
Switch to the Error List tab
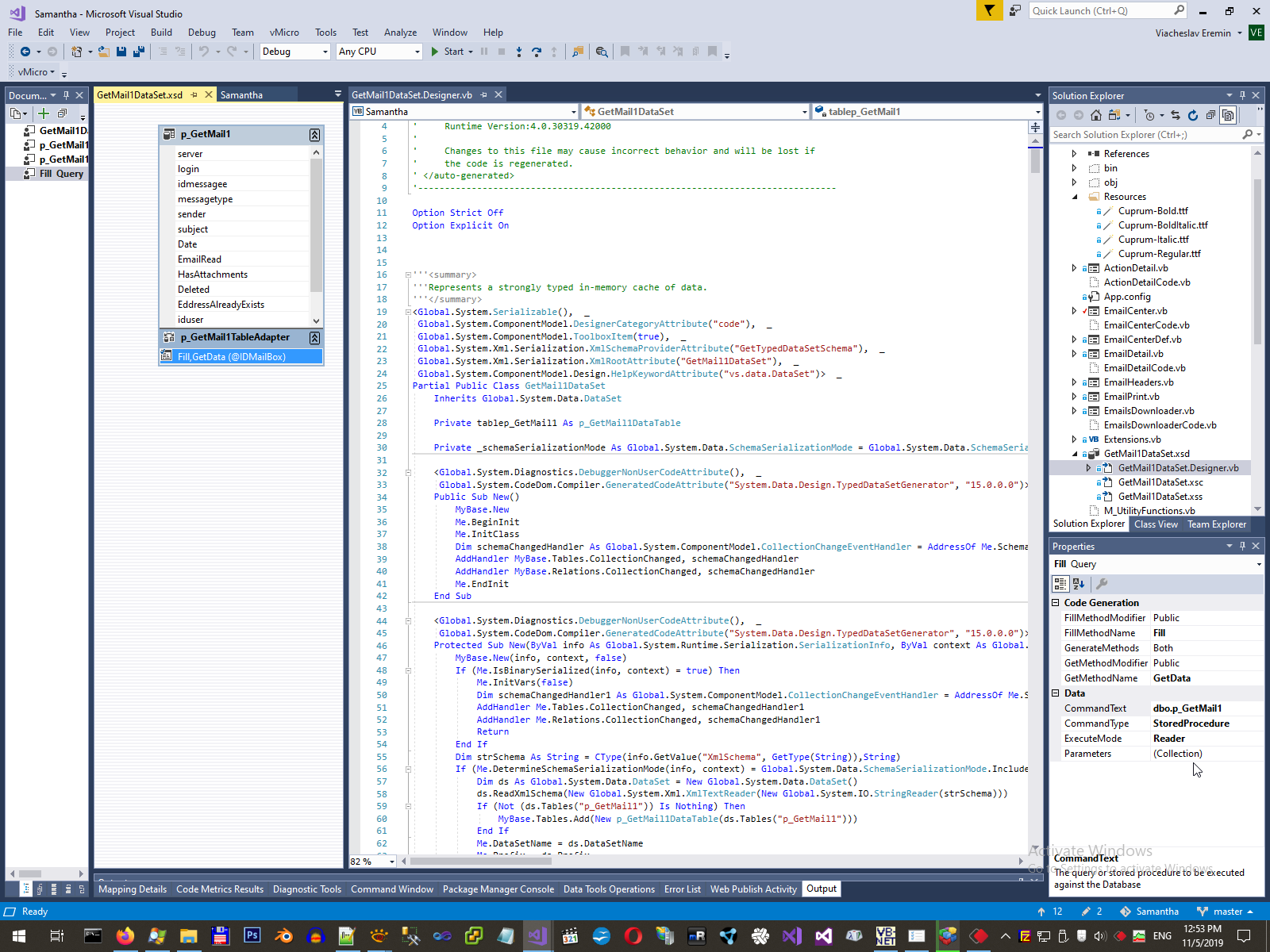point(682,889)
